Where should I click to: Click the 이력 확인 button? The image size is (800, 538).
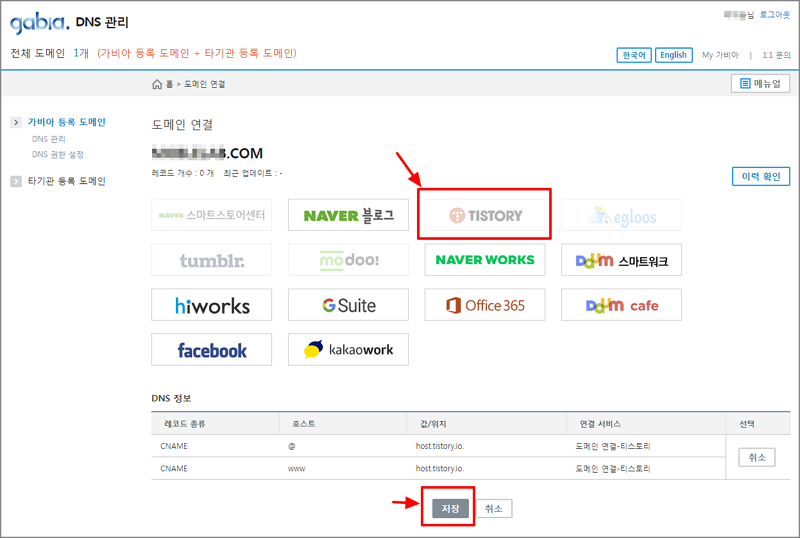coord(761,176)
